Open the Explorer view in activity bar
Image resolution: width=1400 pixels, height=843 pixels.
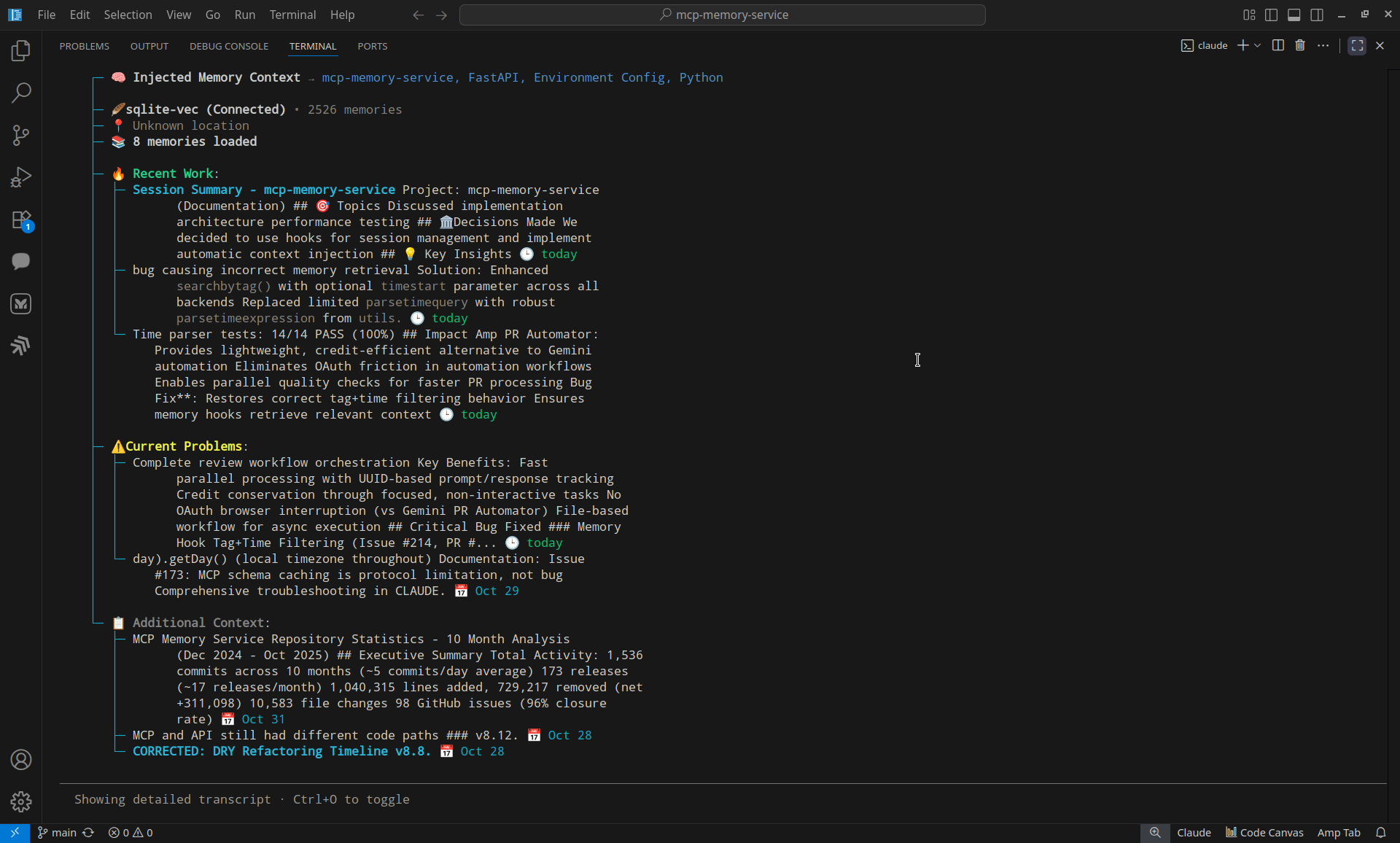point(21,51)
